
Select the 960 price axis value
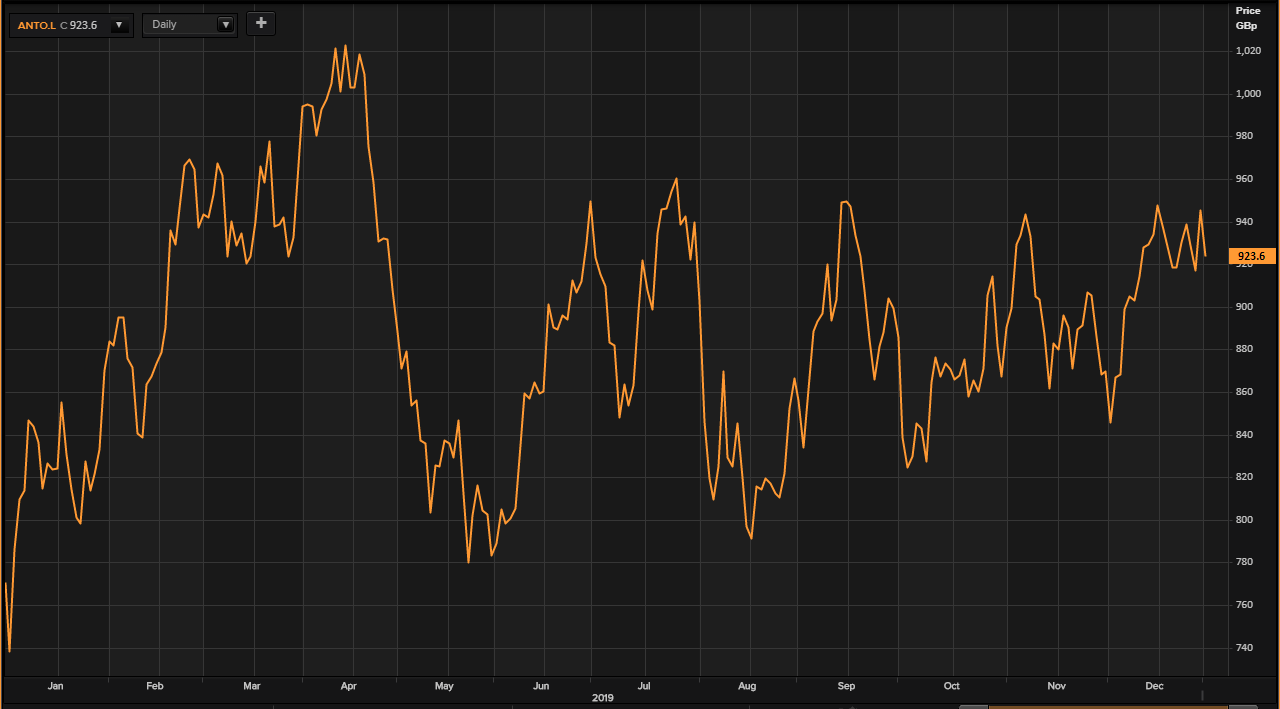click(1245, 179)
